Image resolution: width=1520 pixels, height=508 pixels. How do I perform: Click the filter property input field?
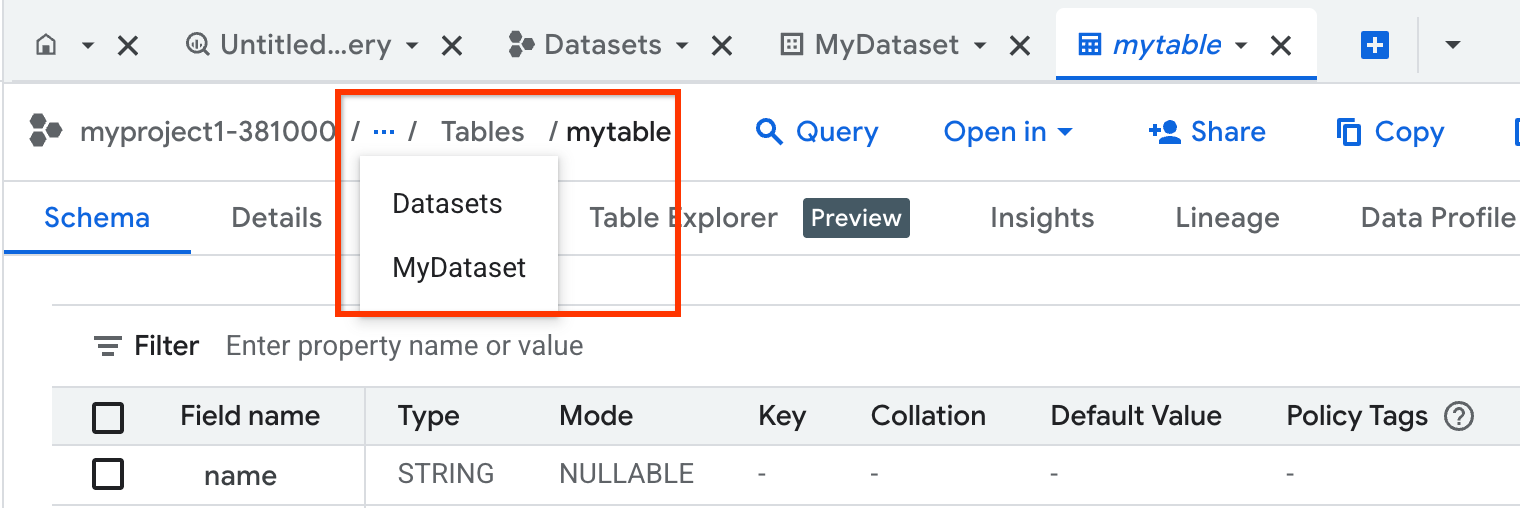click(404, 346)
